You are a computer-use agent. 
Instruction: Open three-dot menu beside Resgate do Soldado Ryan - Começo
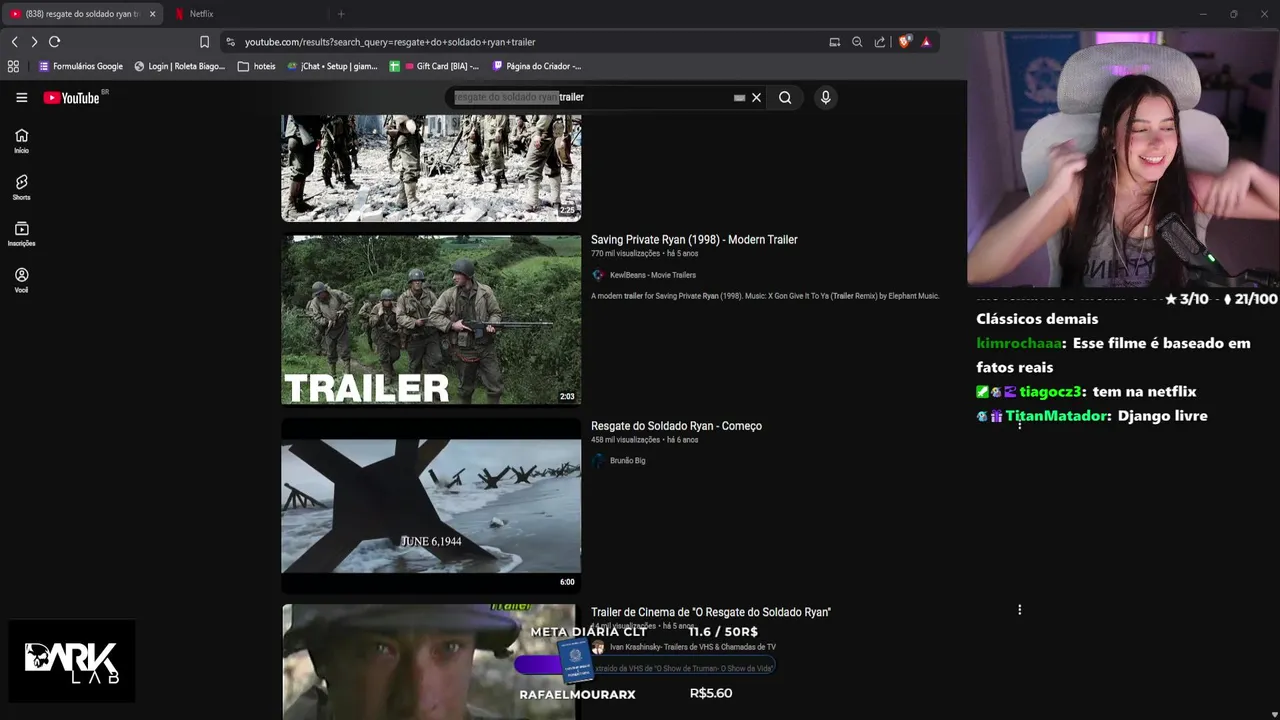click(x=1020, y=424)
